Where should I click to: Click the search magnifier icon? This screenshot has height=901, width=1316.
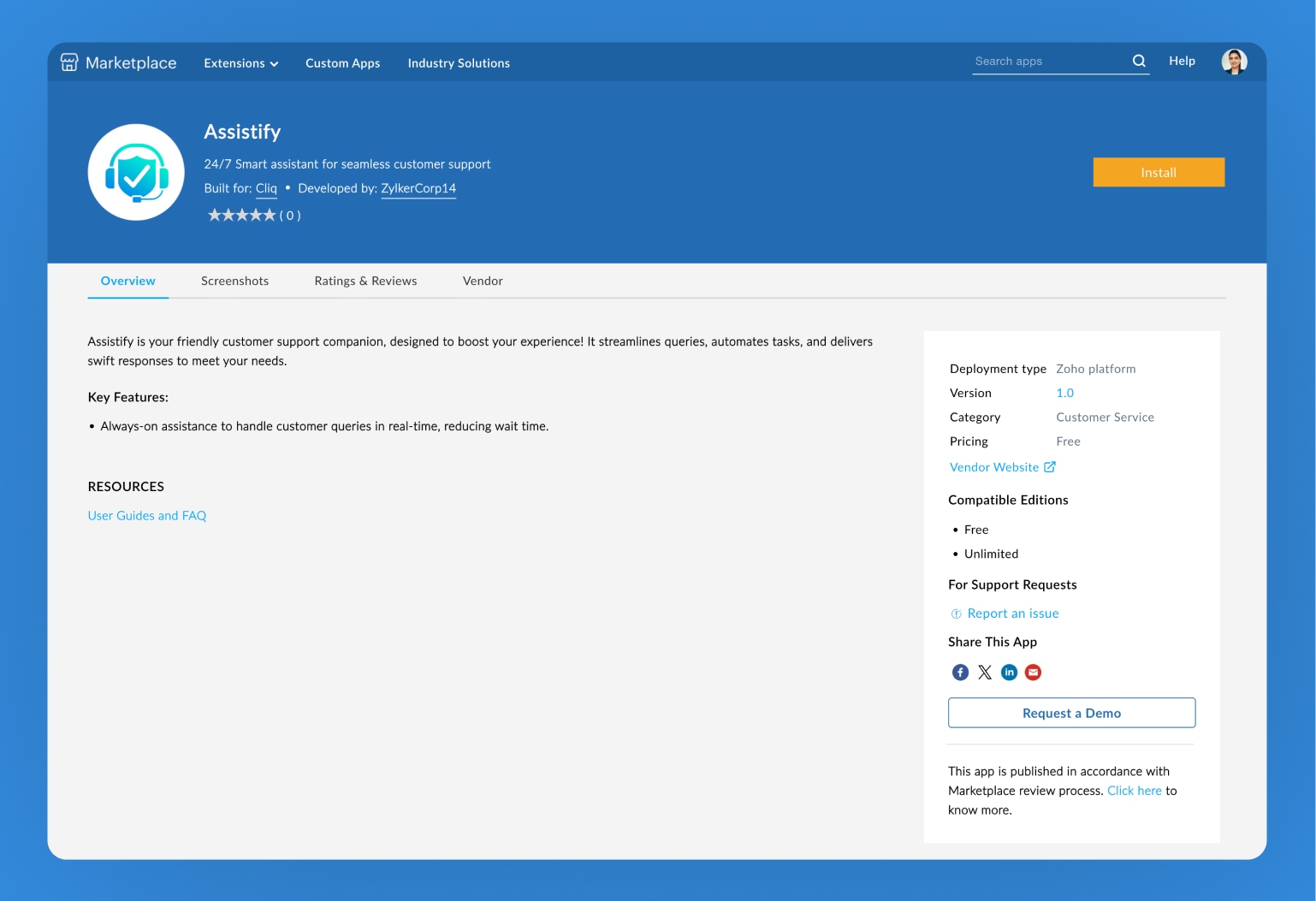(x=1139, y=61)
